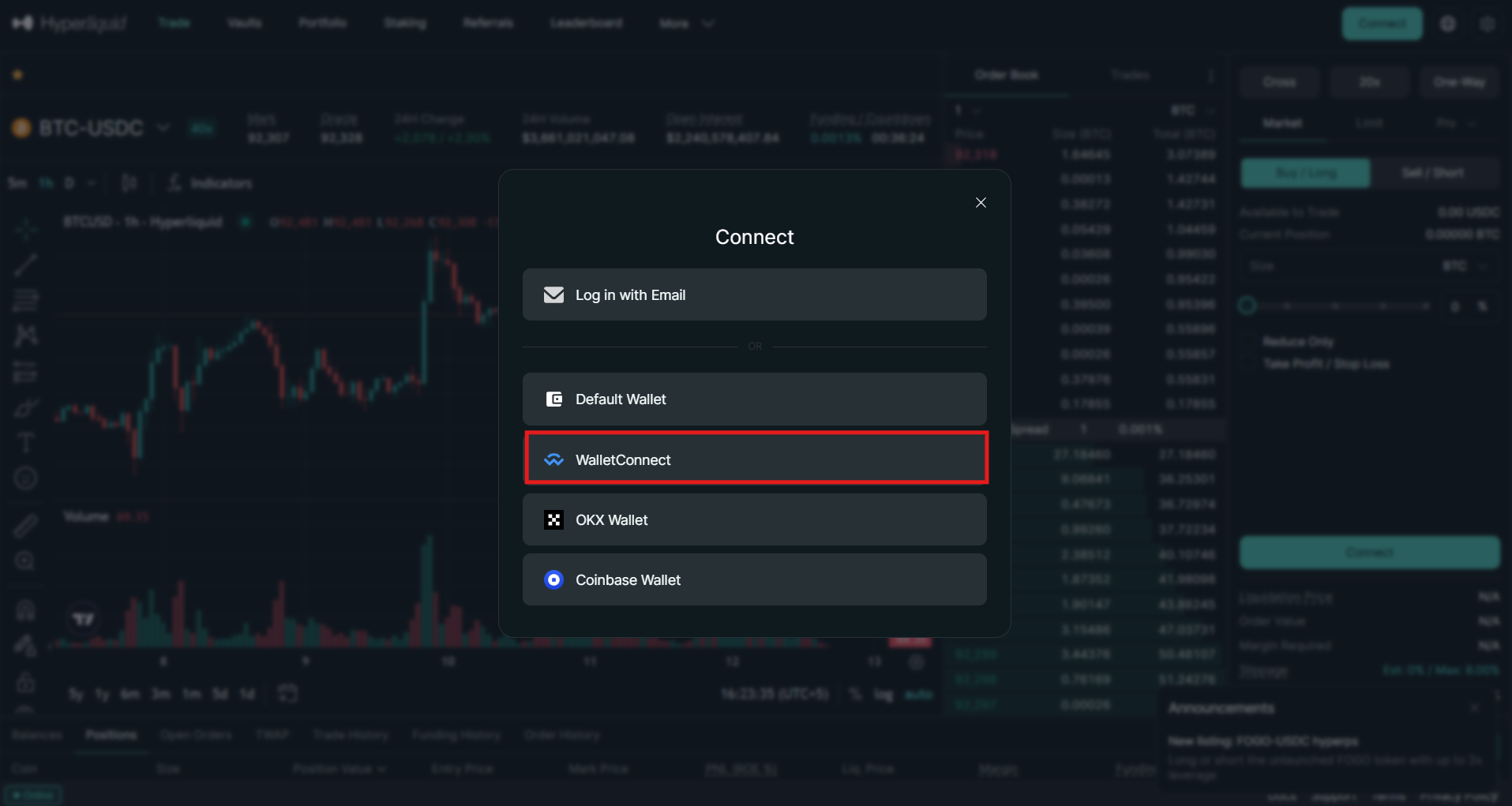Image resolution: width=1512 pixels, height=806 pixels.
Task: Choose WalletConnect to connect
Action: (x=755, y=459)
